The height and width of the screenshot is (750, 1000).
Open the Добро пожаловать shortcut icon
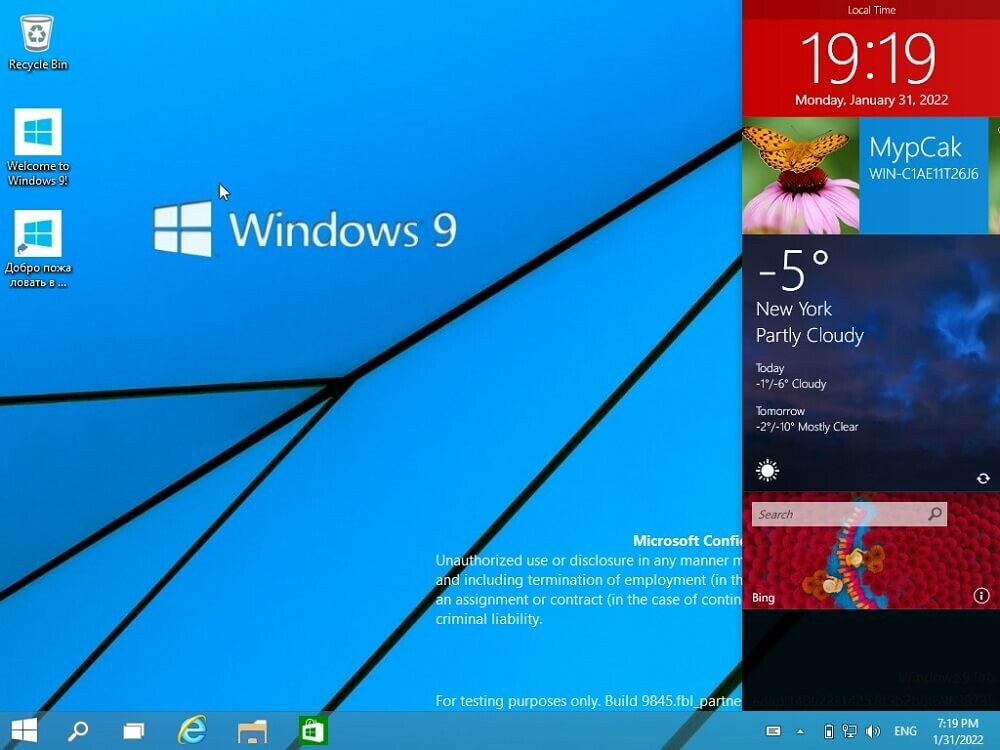pyautogui.click(x=38, y=233)
